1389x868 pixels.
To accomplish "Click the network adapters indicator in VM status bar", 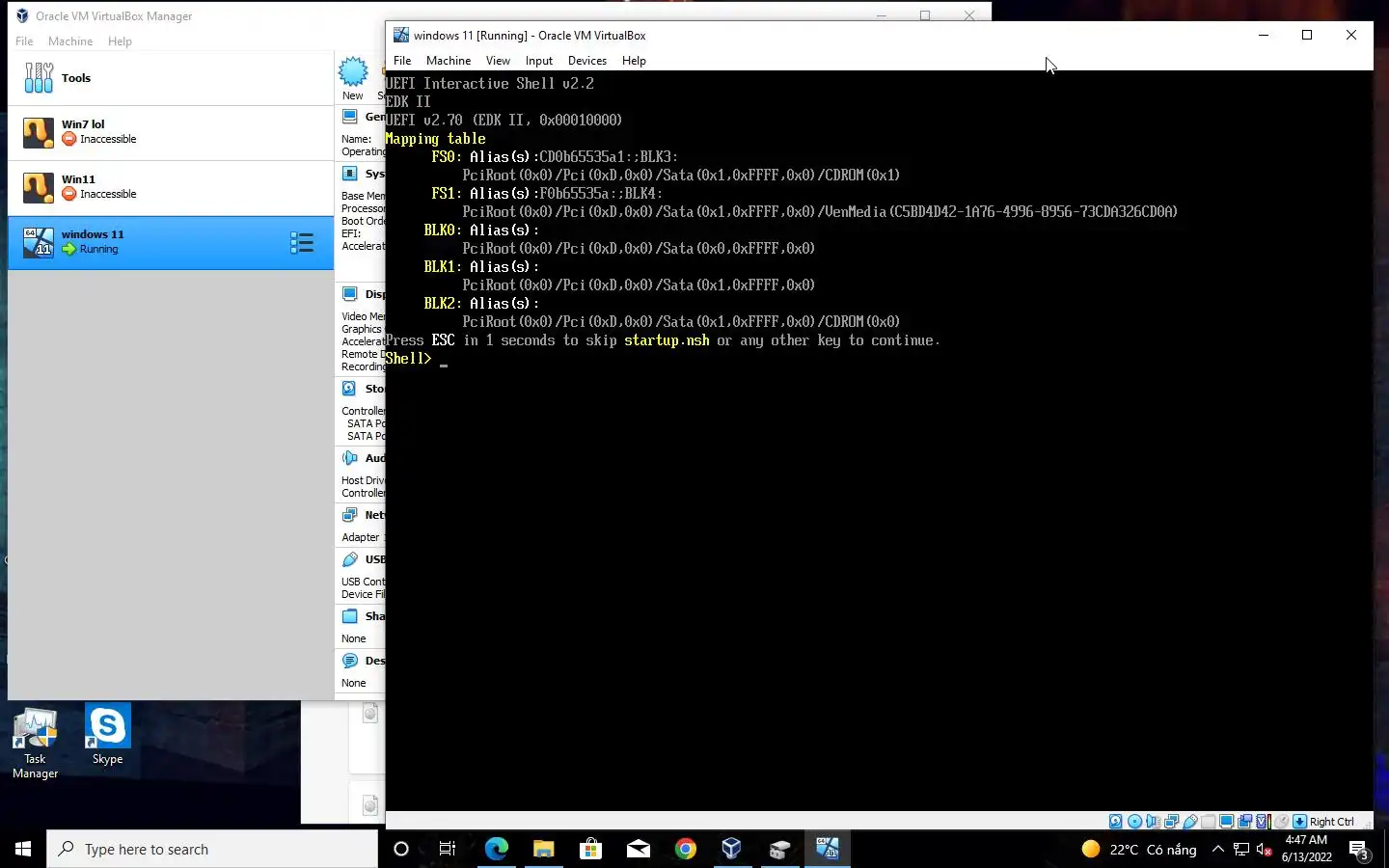I will [x=1171, y=822].
